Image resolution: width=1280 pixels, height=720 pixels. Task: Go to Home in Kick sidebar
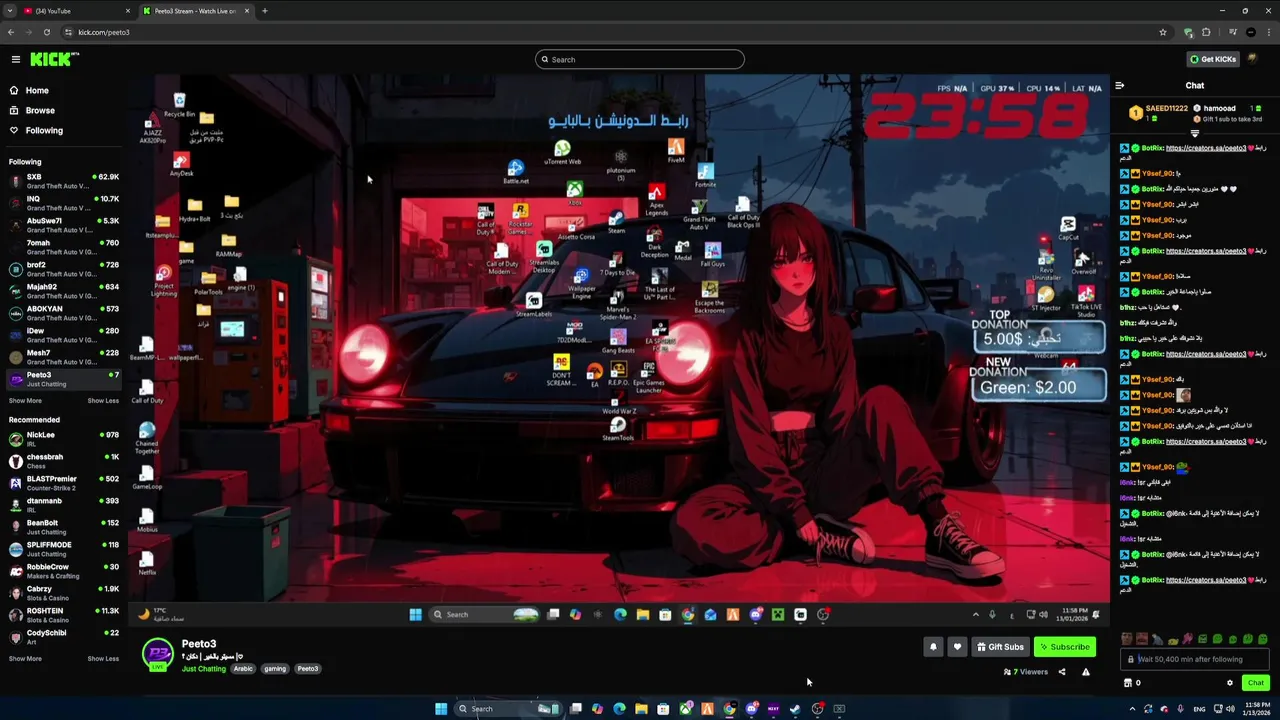(37, 90)
